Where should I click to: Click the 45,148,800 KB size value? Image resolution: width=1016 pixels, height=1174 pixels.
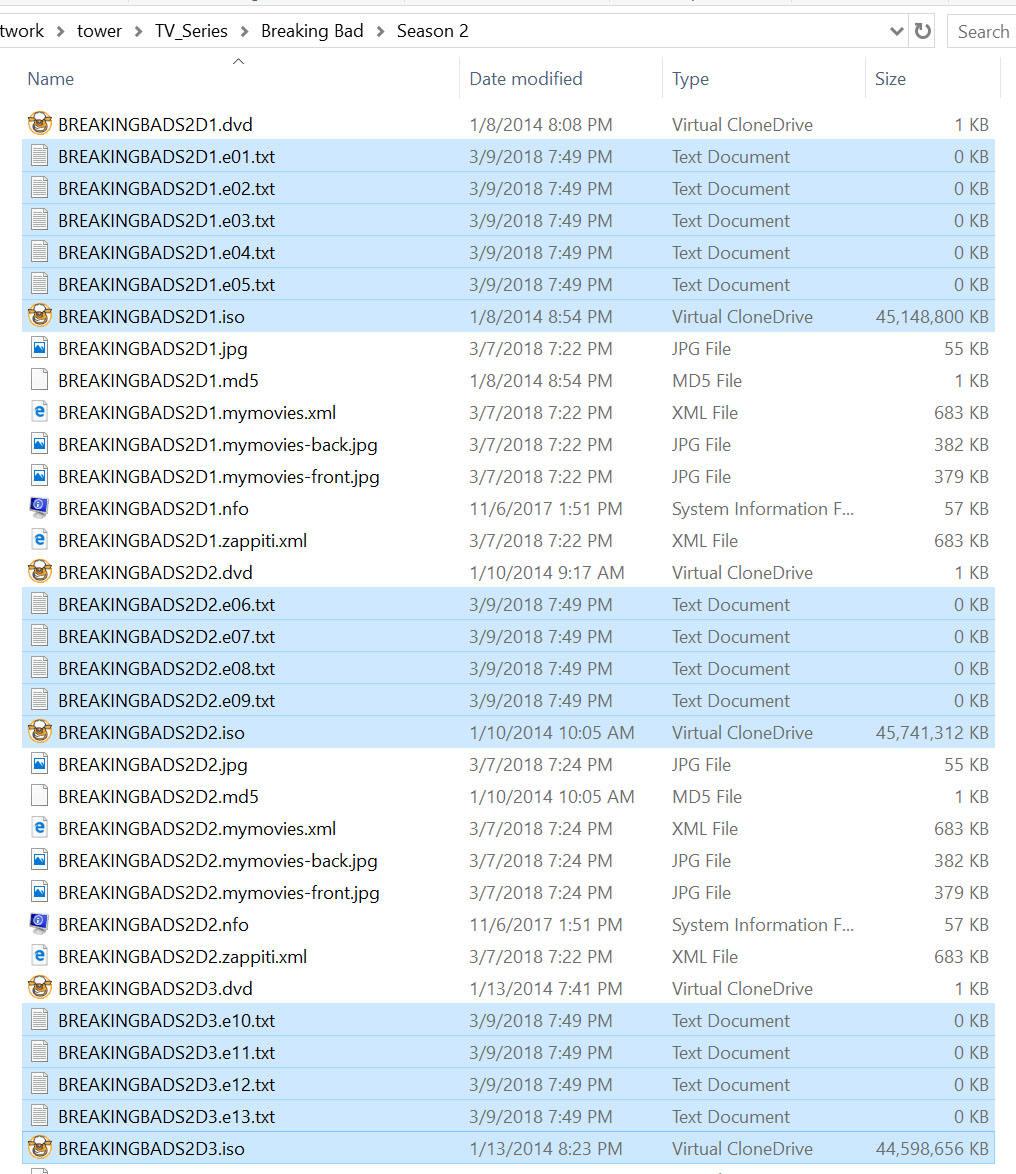[932, 317]
